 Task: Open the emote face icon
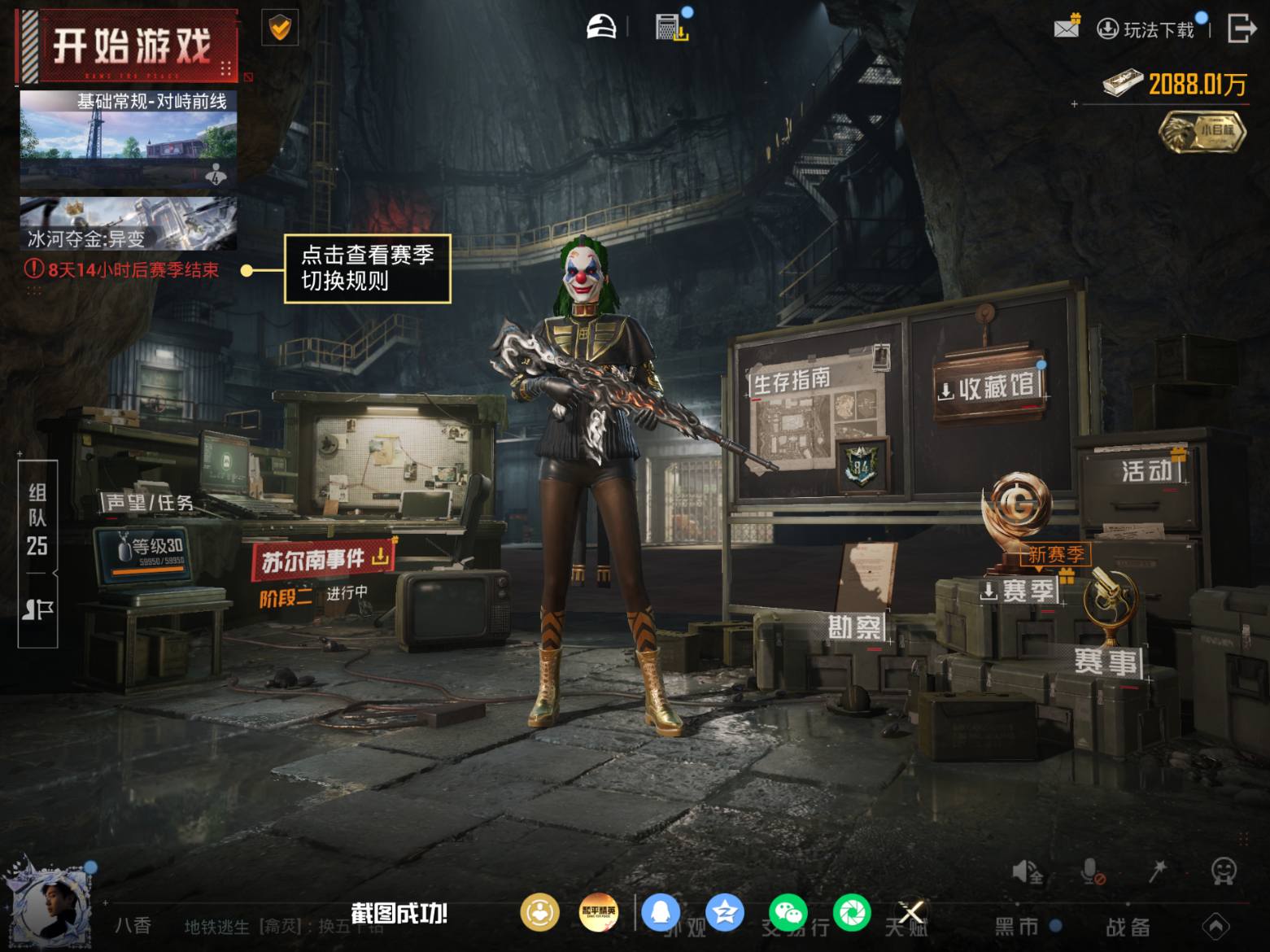[x=1224, y=871]
